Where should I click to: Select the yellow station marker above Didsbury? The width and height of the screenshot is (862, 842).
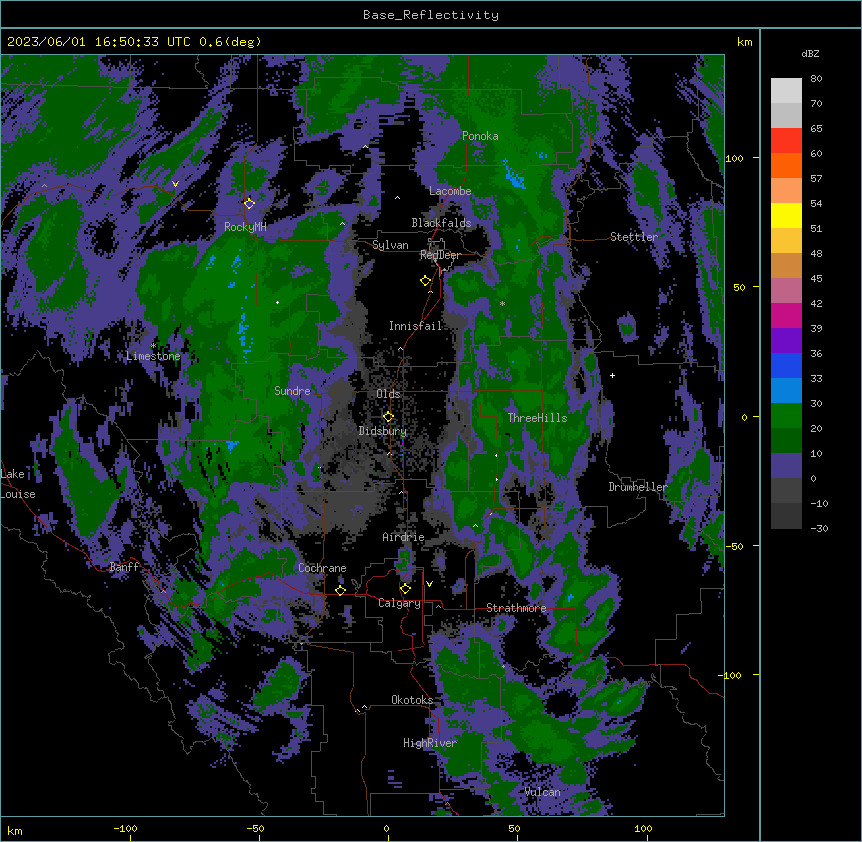coord(388,416)
